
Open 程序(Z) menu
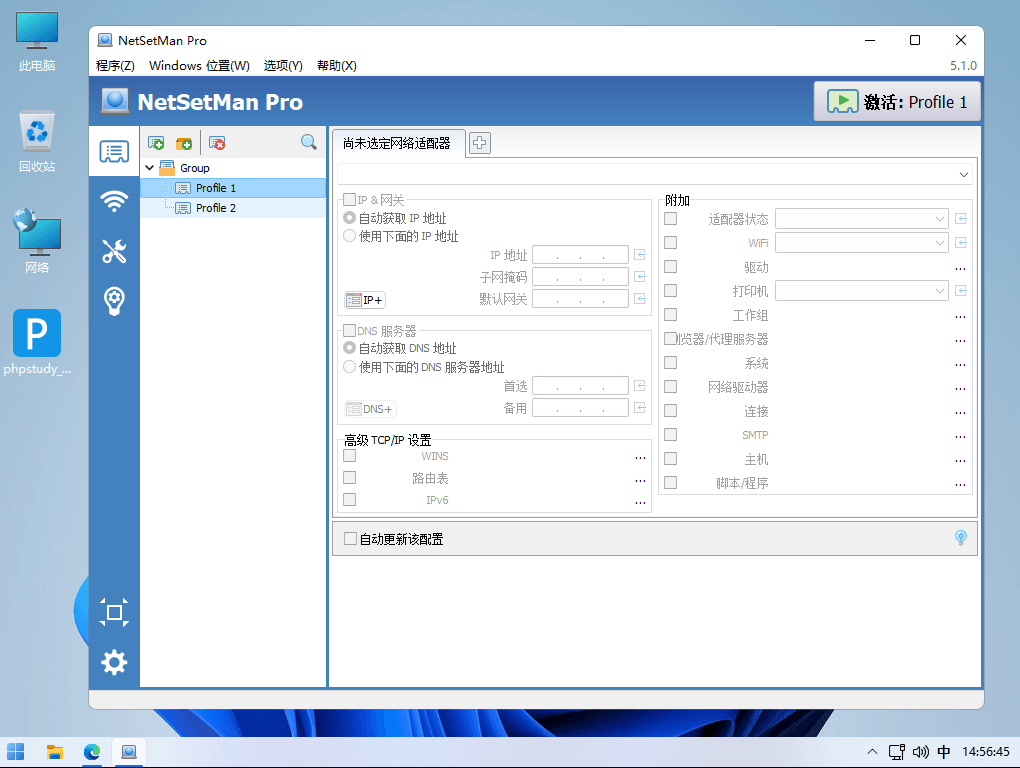tap(115, 66)
